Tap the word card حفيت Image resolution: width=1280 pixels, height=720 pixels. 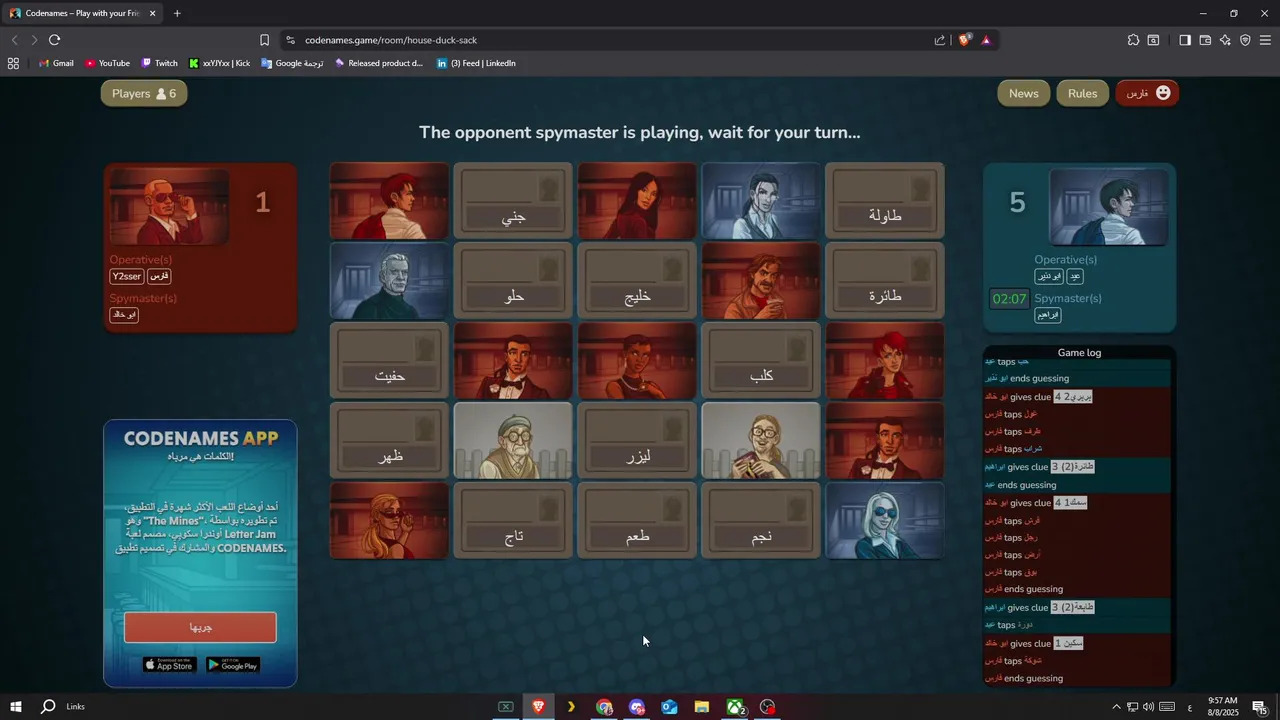point(389,361)
